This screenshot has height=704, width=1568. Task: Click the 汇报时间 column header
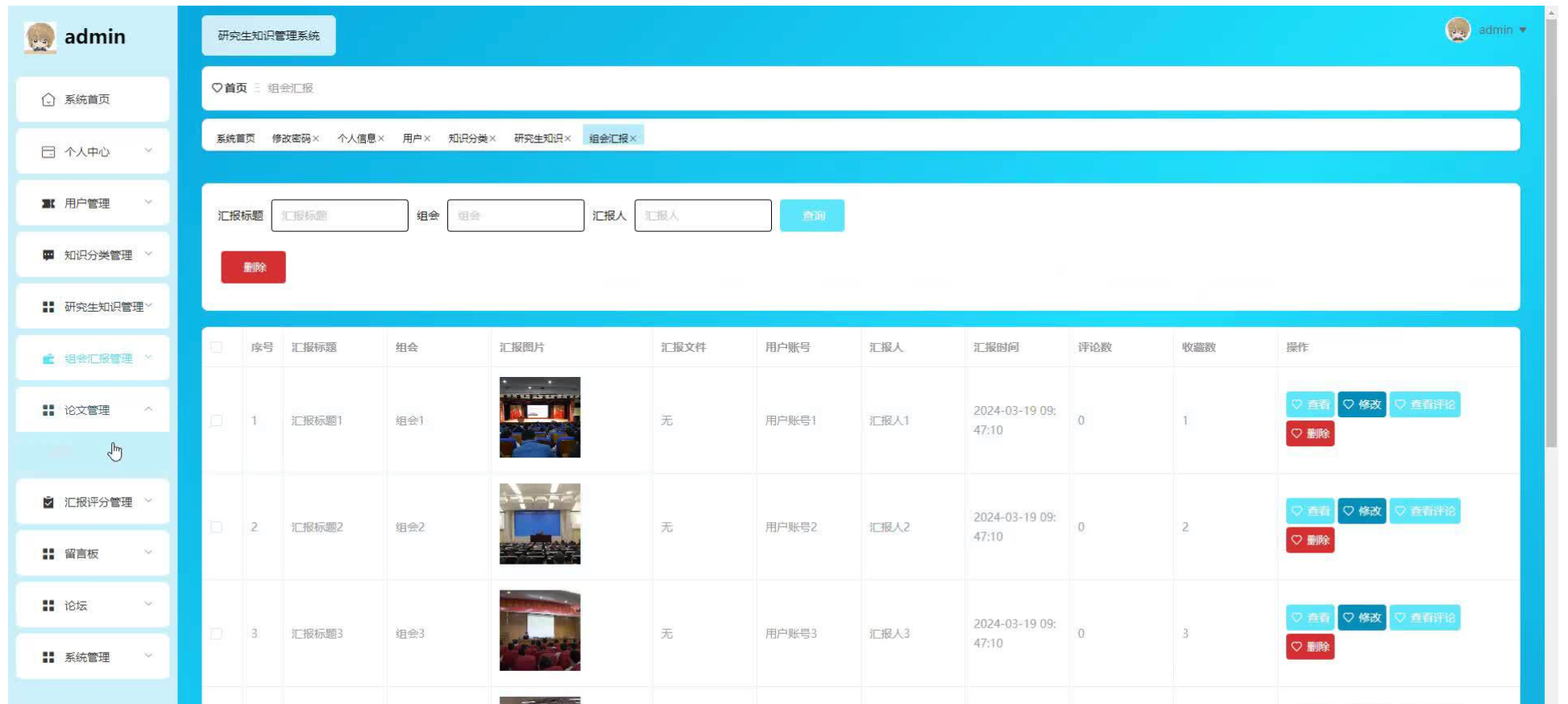point(996,347)
